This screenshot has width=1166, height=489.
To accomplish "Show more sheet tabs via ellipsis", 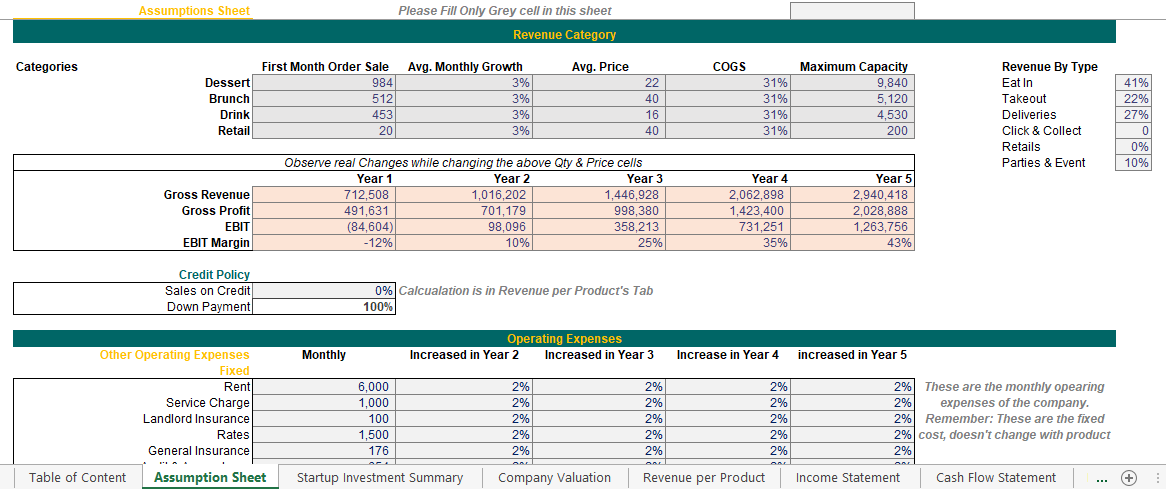I will (x=1102, y=477).
